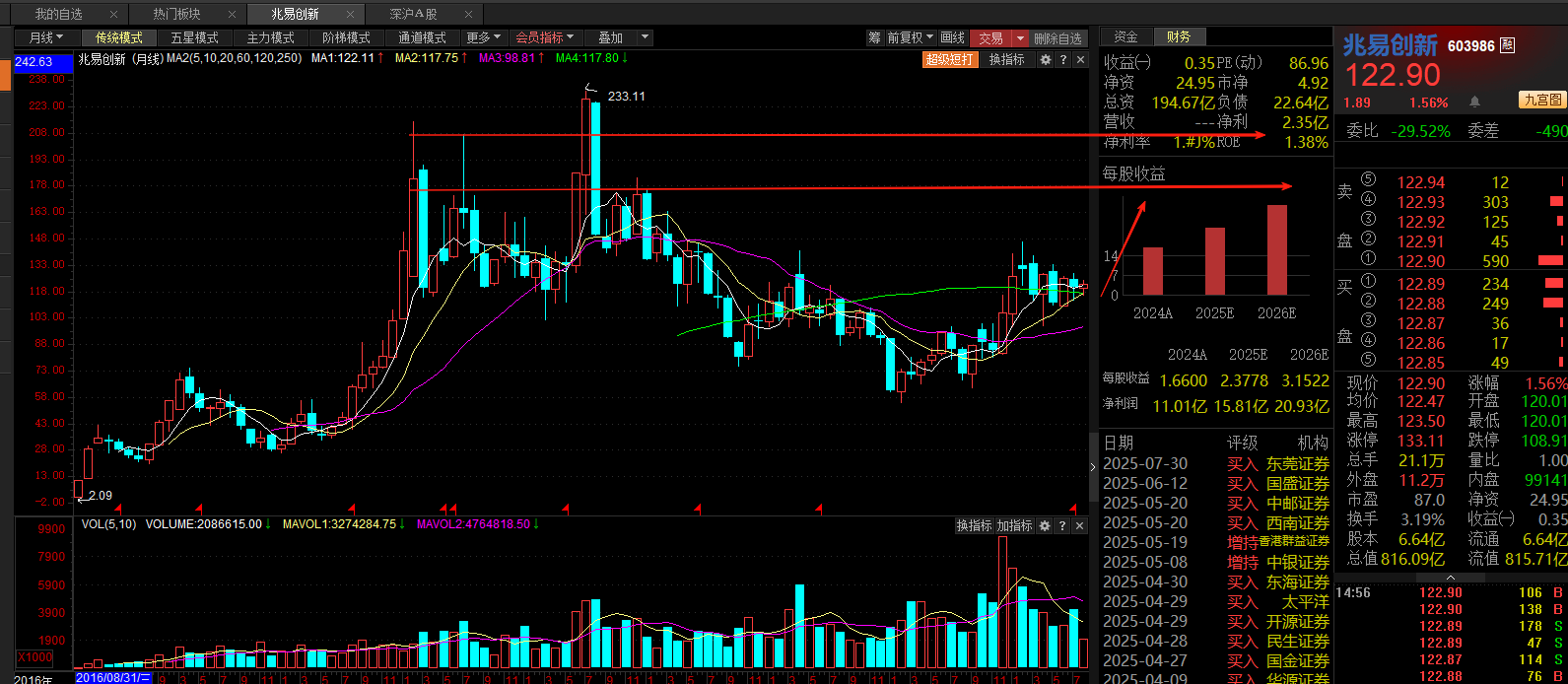Click 加指标 in volume panel

(x=1013, y=526)
